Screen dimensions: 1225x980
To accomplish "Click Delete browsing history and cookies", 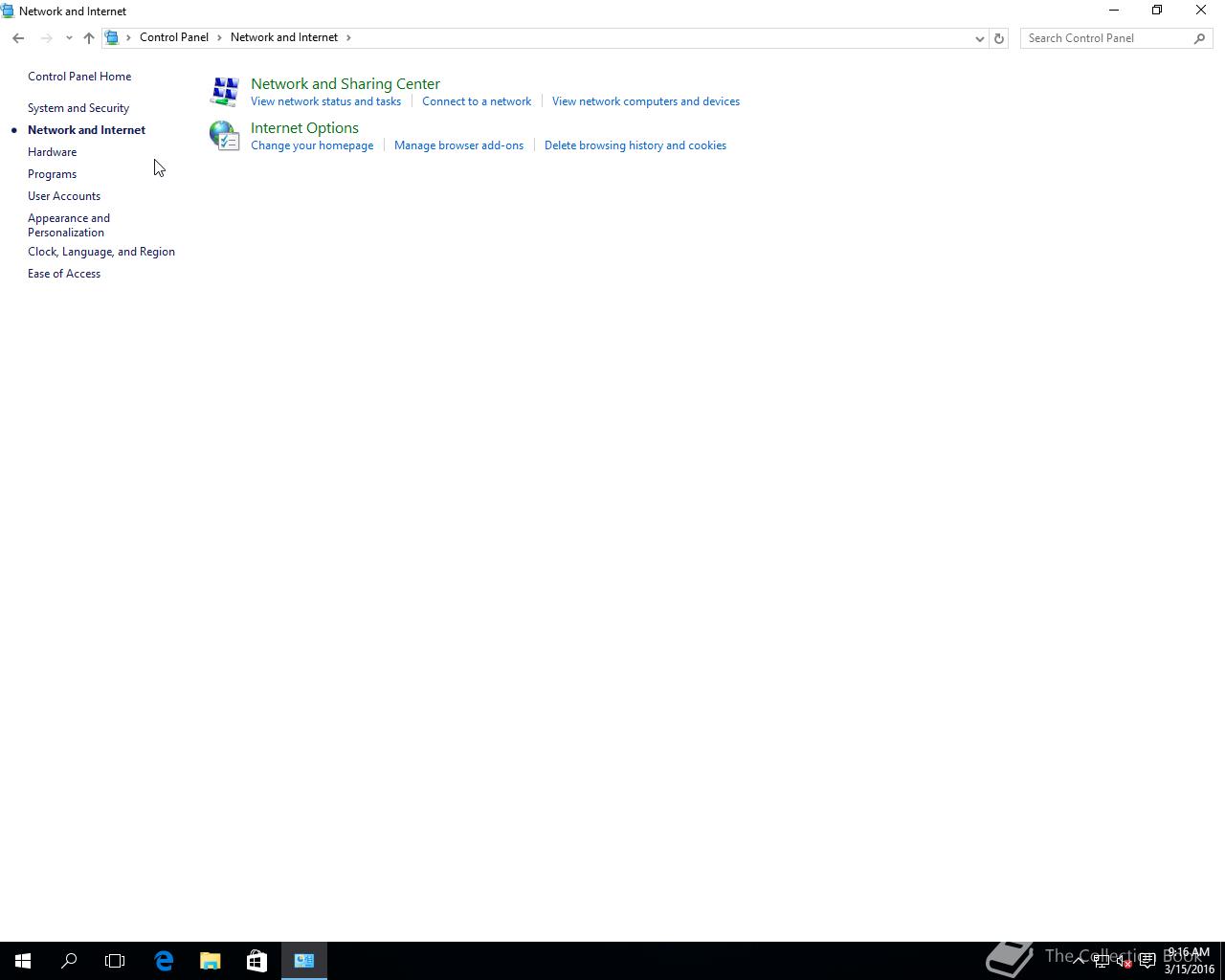I will click(635, 145).
